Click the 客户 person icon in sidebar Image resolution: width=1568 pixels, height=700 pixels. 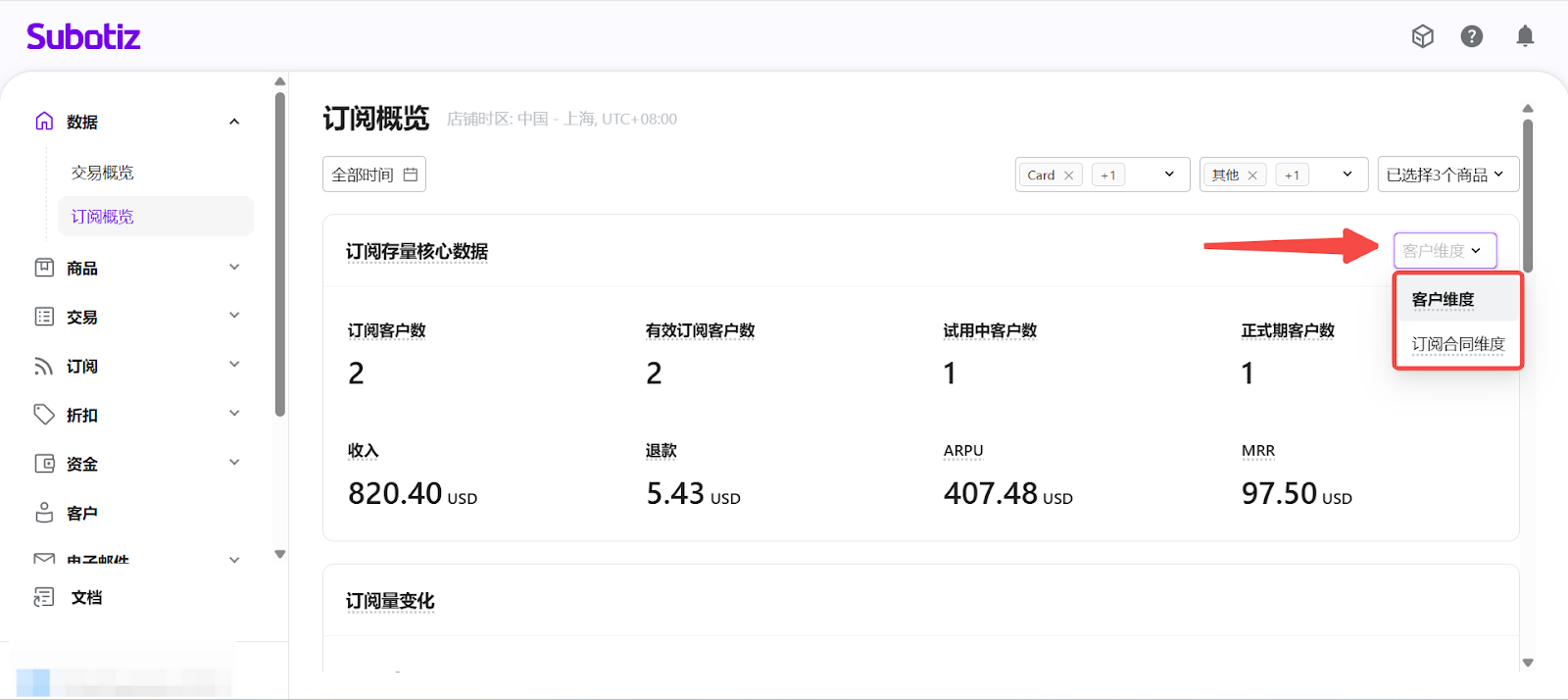point(44,513)
